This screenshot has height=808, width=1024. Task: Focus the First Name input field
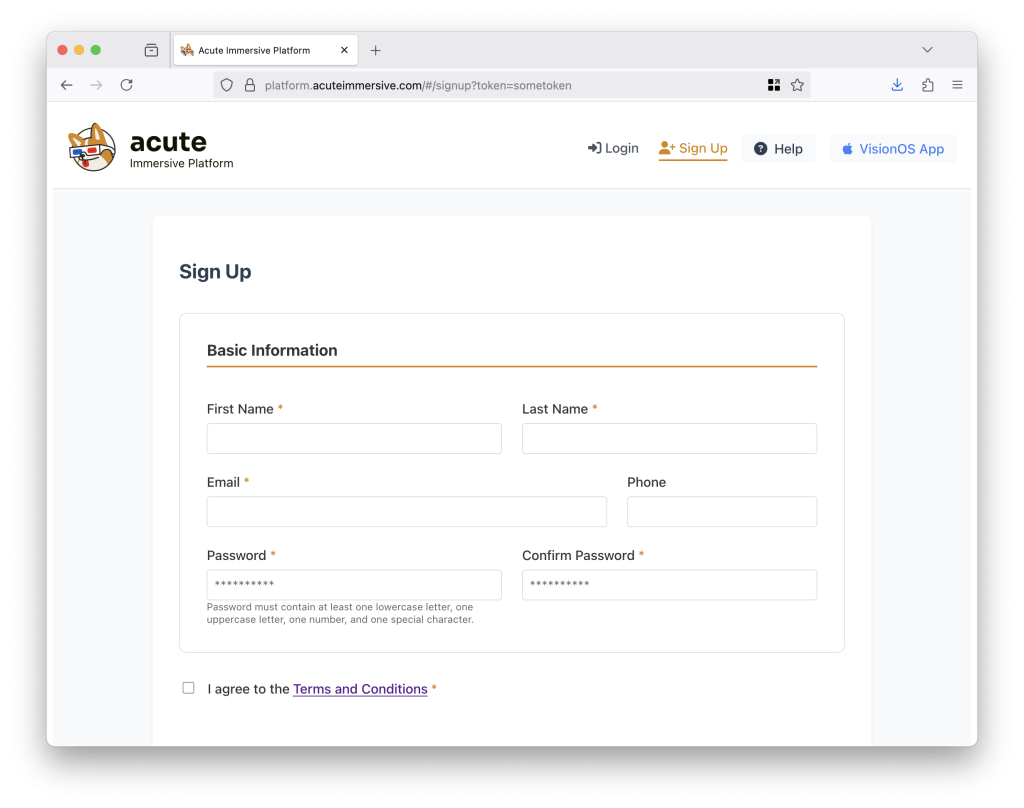click(354, 438)
